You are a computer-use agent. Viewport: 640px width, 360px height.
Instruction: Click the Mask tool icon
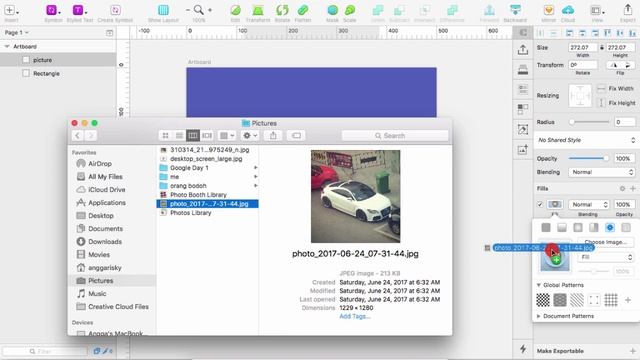(333, 10)
